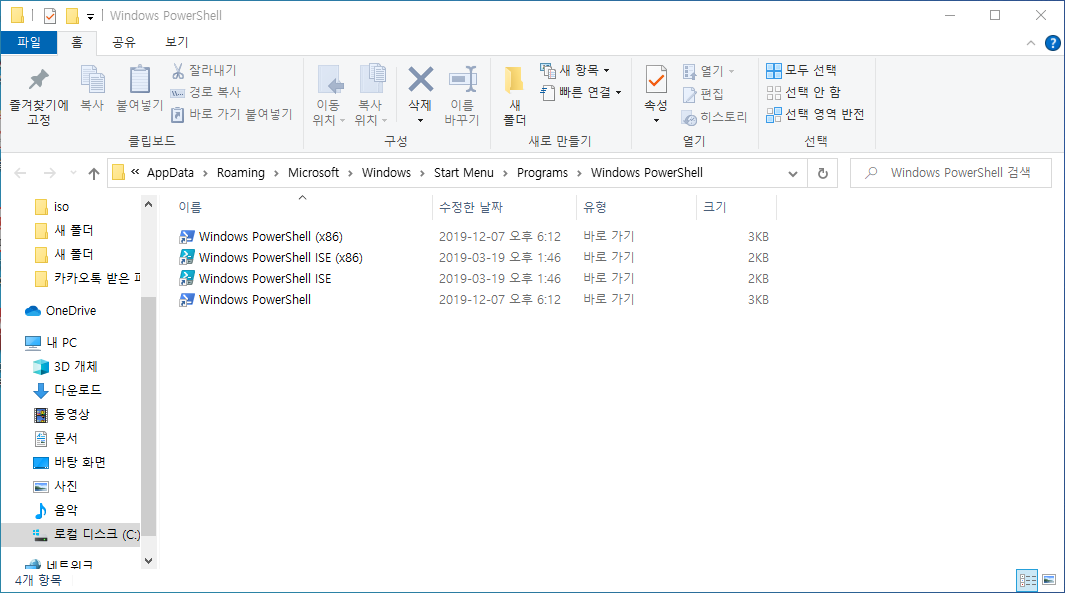Switch to the 공유 (Share) tab
Viewport: 1065px width, 593px height.
(x=124, y=42)
